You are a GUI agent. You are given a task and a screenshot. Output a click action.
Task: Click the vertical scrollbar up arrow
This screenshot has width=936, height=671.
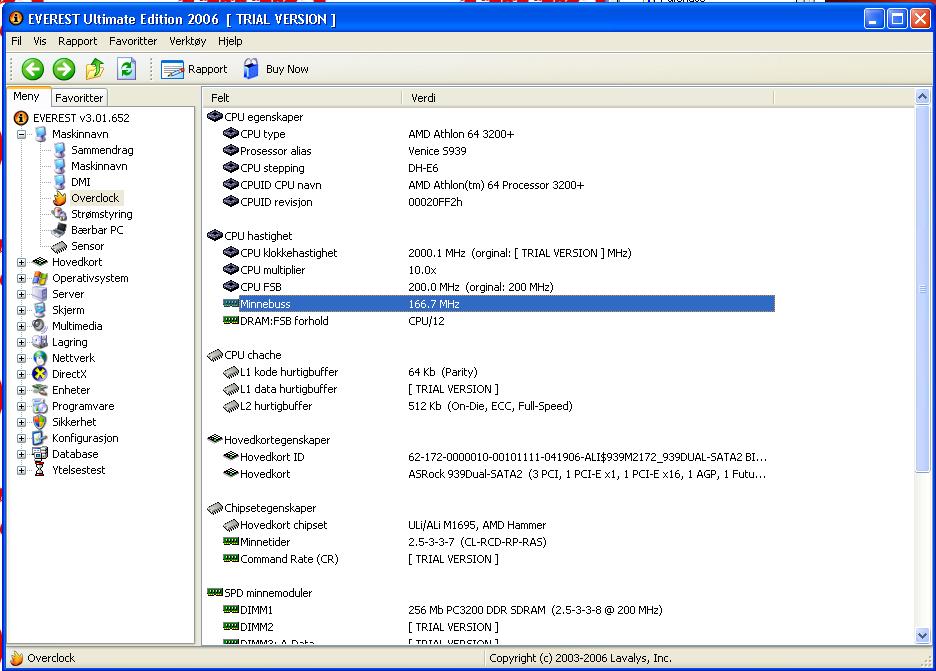(922, 97)
